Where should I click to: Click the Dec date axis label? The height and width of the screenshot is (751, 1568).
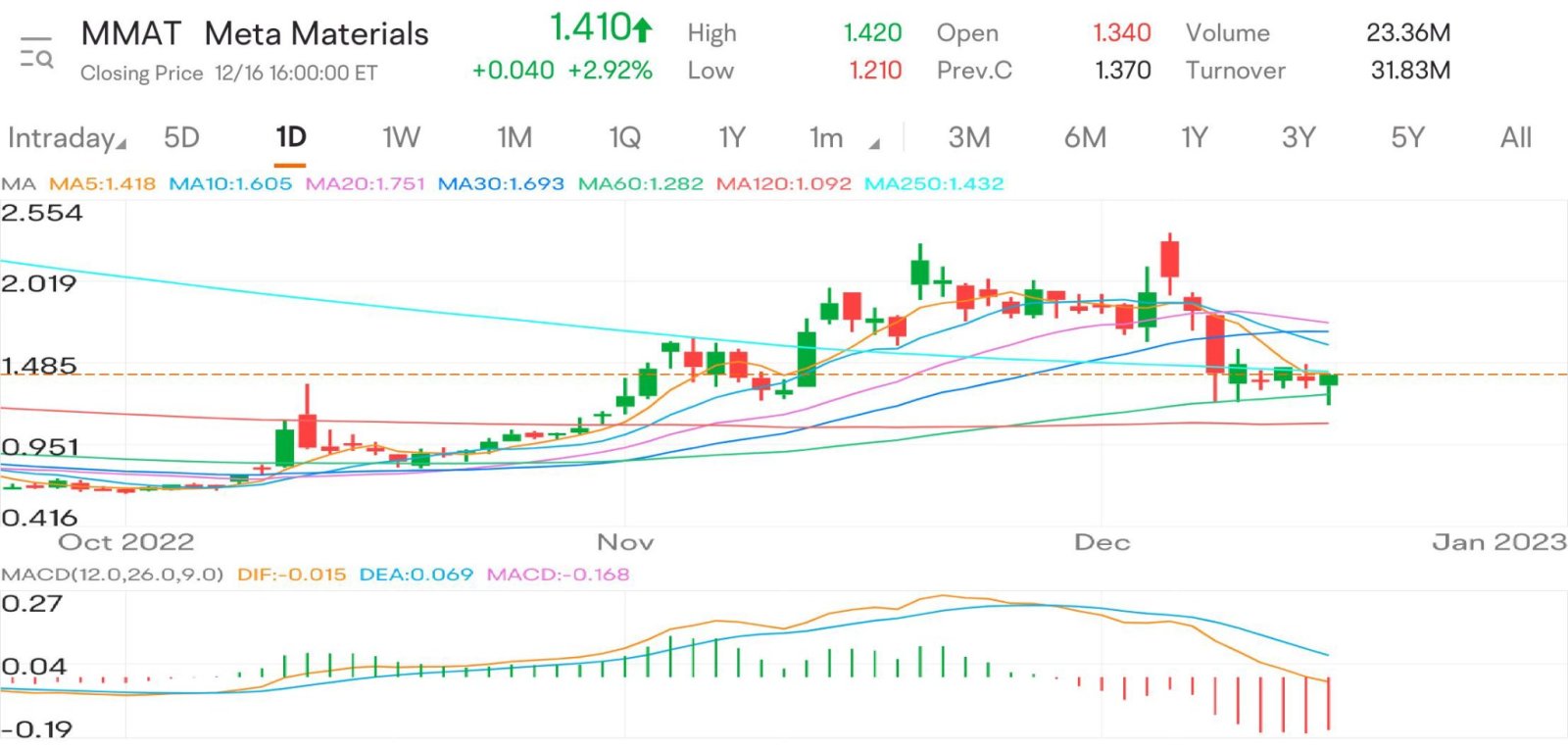tap(1102, 542)
